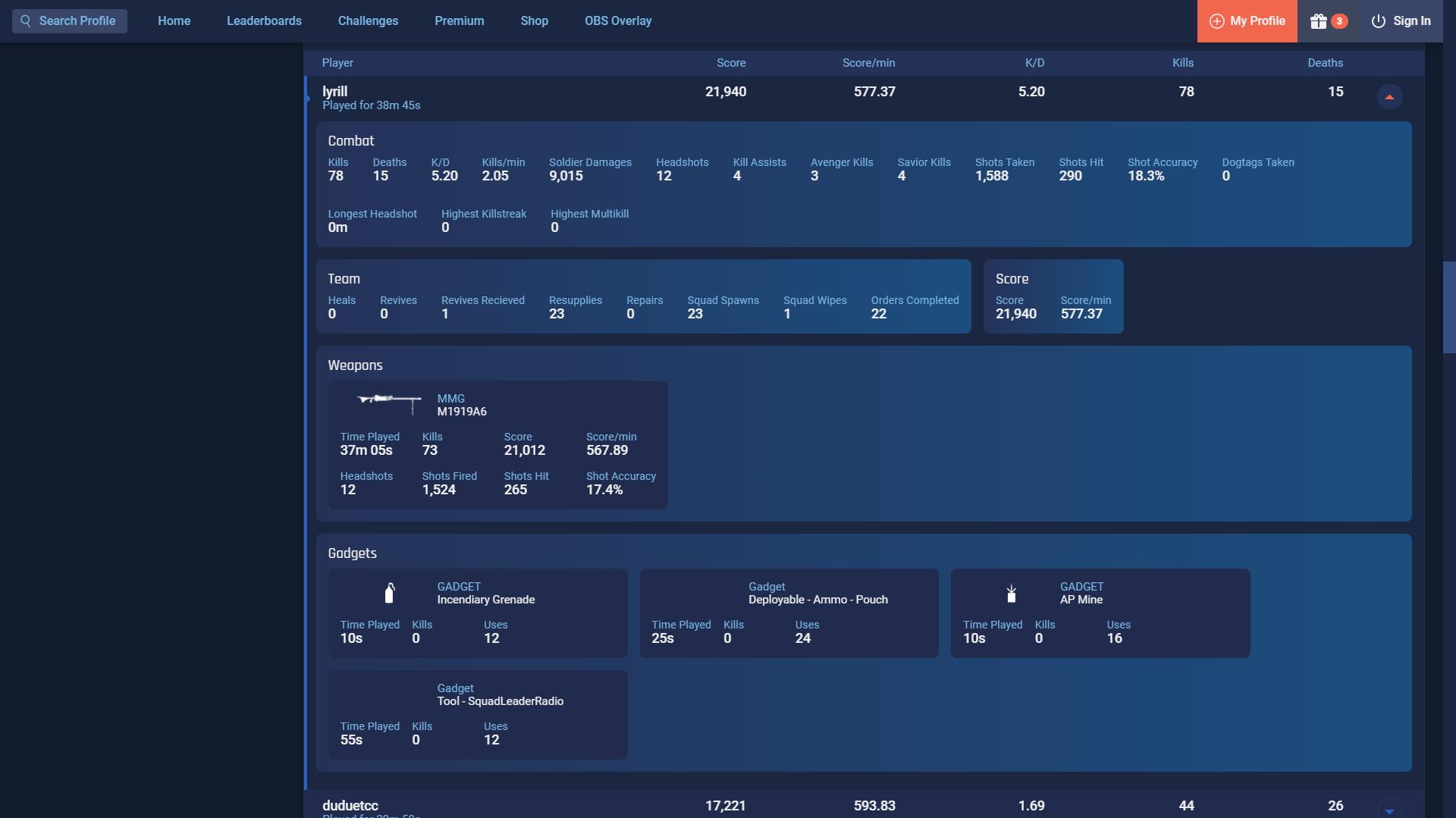Click the M1919A6 Score 21,012
Screen dimensions: 1456x818
[x=525, y=450]
